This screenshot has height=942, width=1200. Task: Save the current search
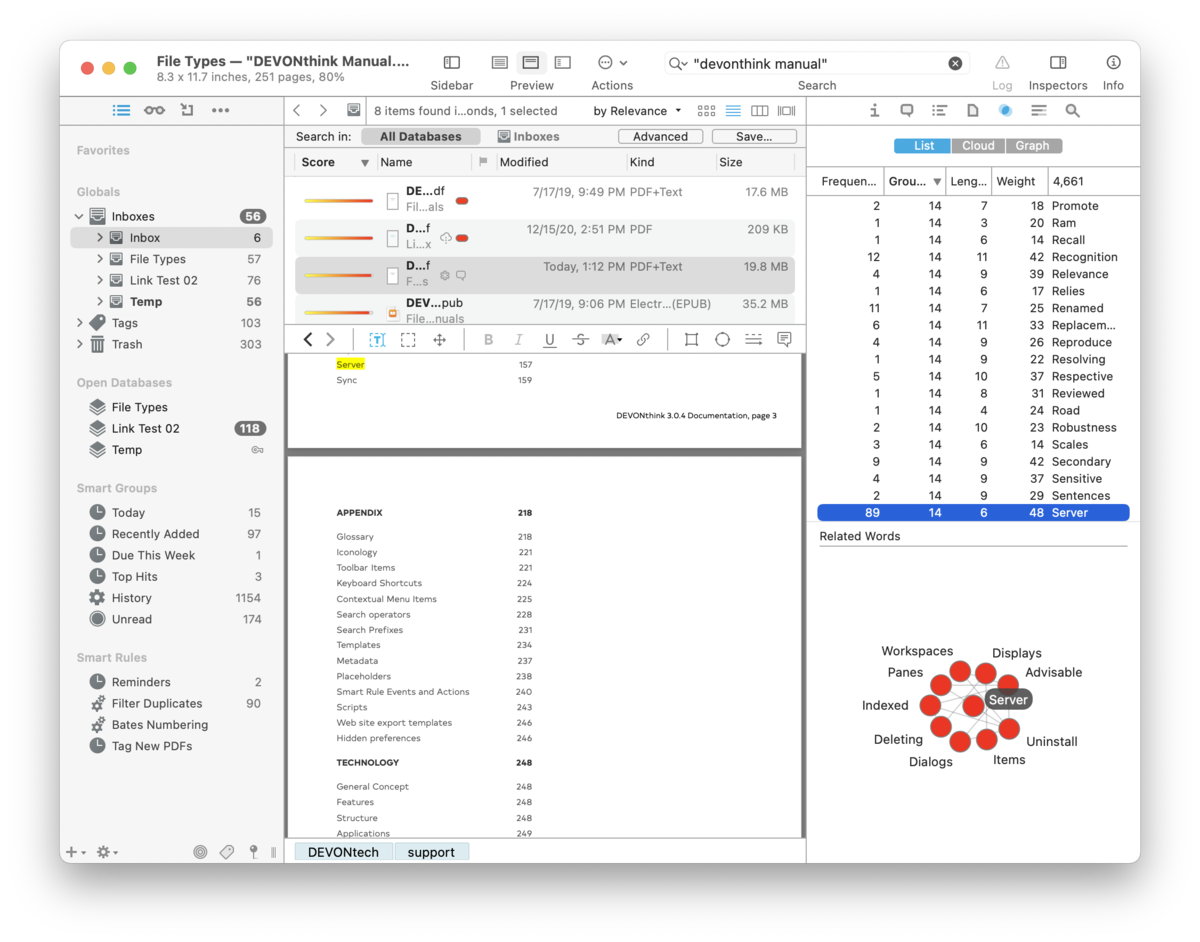tap(754, 137)
